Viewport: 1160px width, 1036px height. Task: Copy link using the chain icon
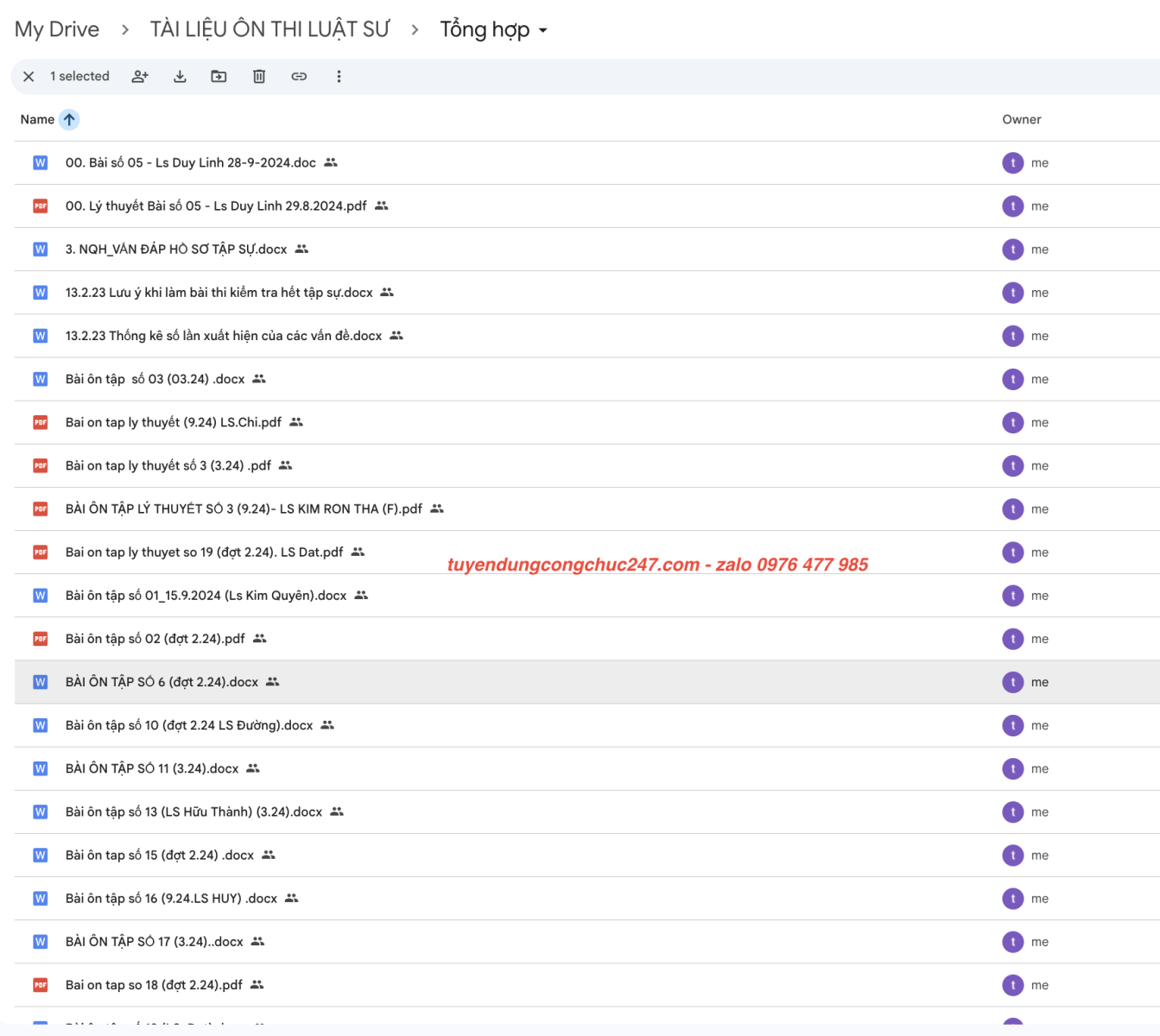[299, 77]
